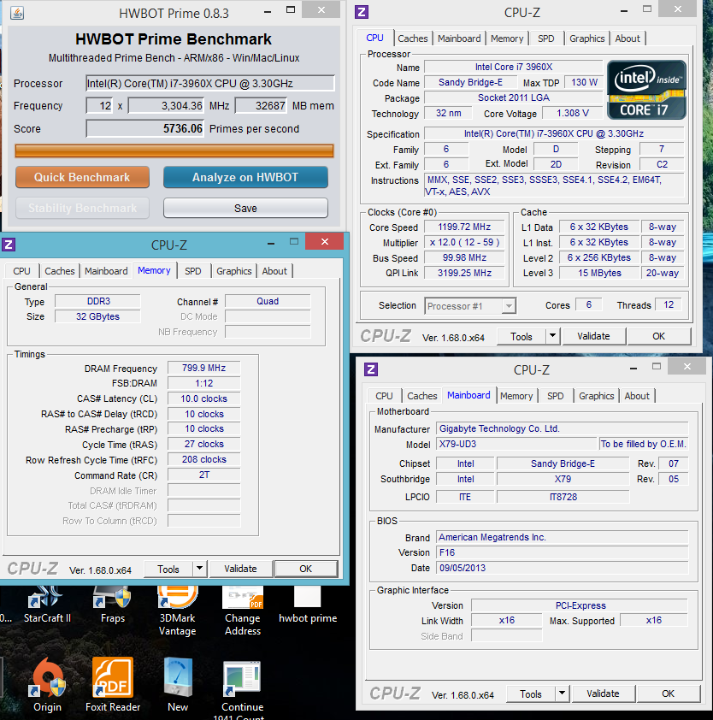713x720 pixels.
Task: Start the Quick Benchmark
Action: [x=82, y=177]
